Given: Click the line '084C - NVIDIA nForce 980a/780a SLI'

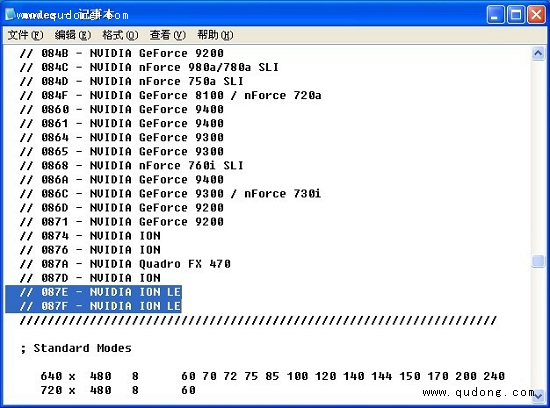Looking at the screenshot, I should 149,67.
